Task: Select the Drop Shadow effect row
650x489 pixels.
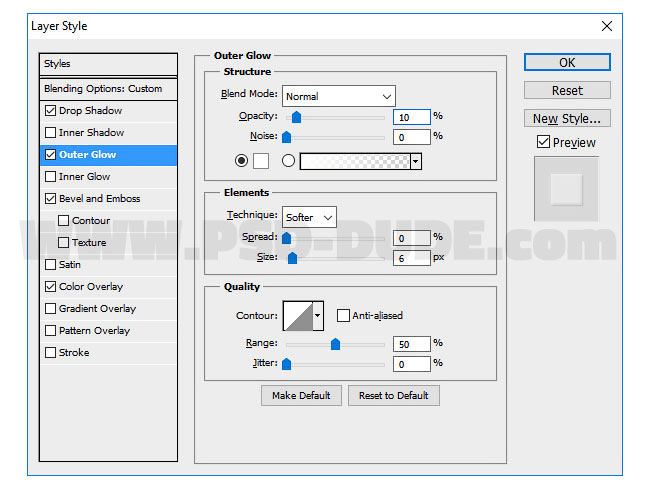Action: (109, 111)
